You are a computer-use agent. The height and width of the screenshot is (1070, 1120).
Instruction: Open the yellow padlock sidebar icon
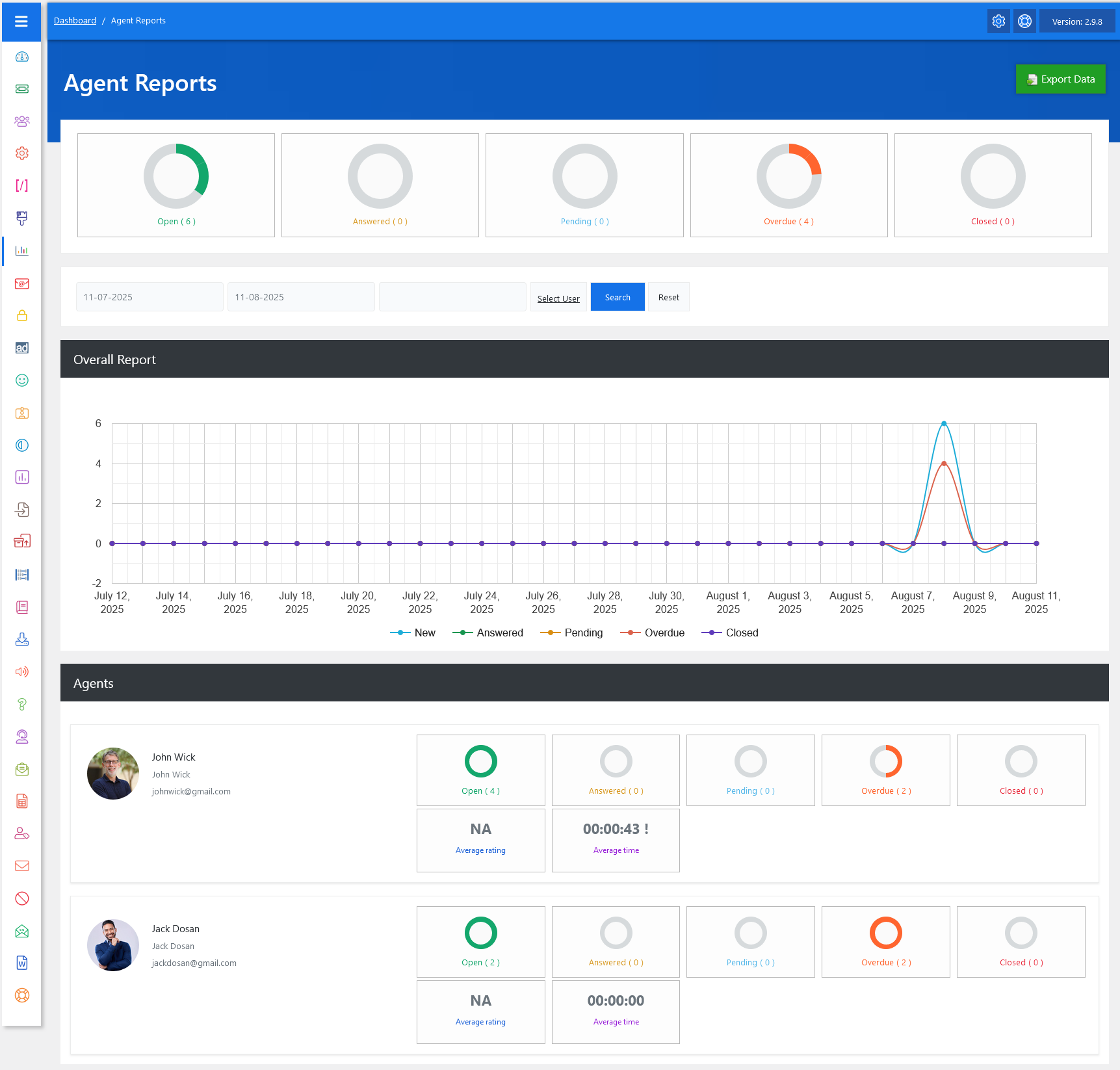point(22,316)
